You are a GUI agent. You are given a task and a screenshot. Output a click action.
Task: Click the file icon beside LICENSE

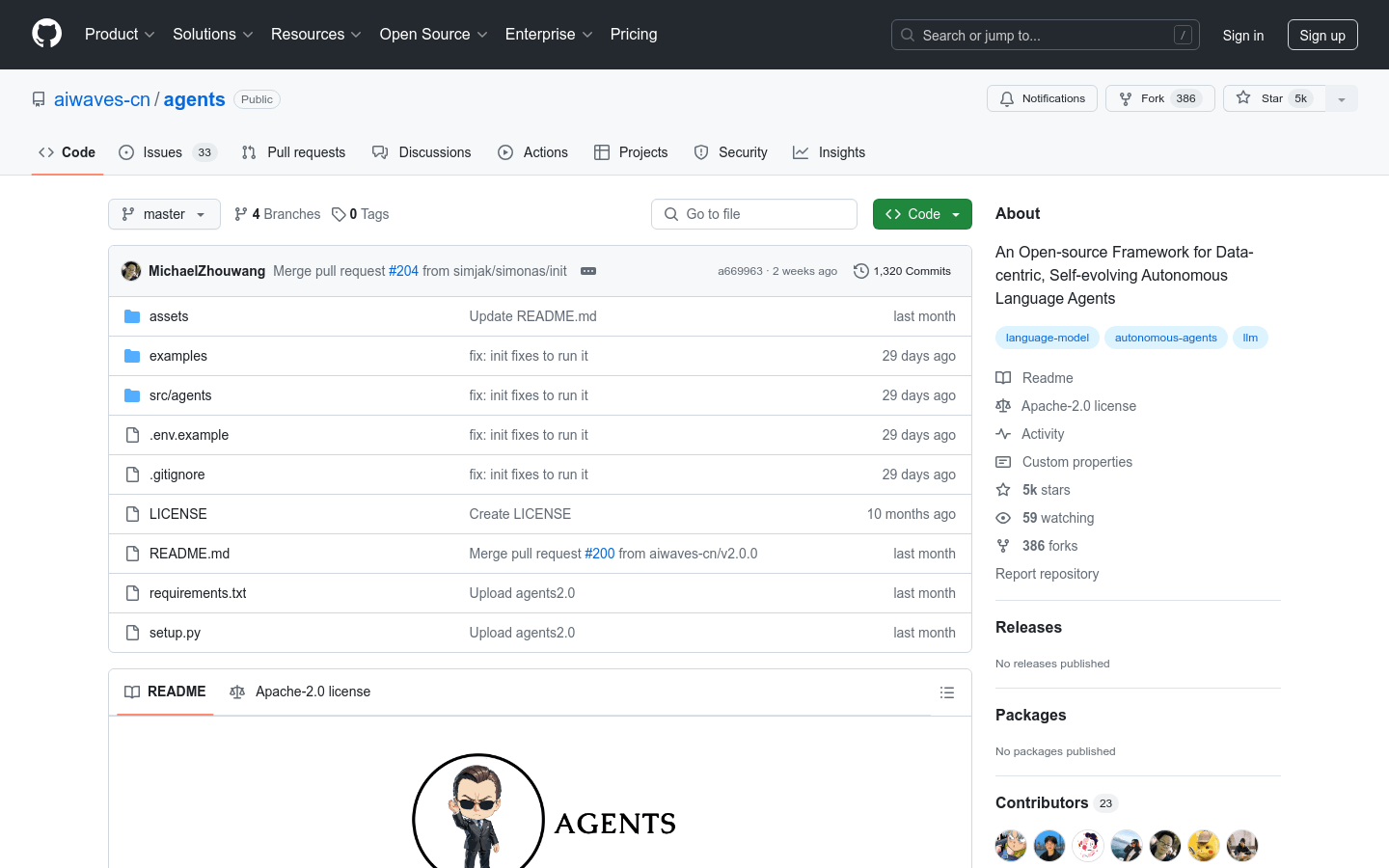click(132, 514)
